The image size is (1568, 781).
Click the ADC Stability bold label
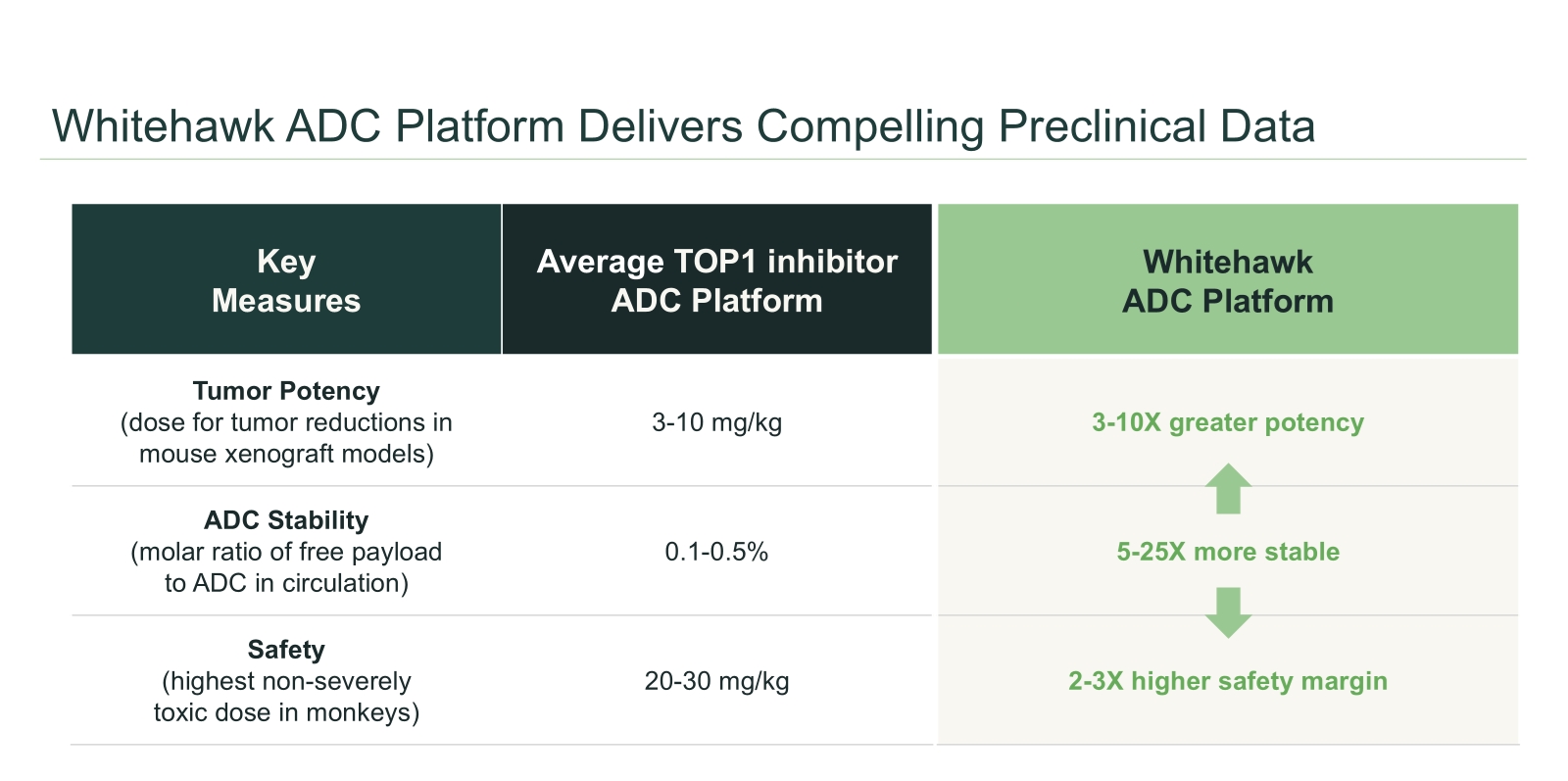point(286,520)
